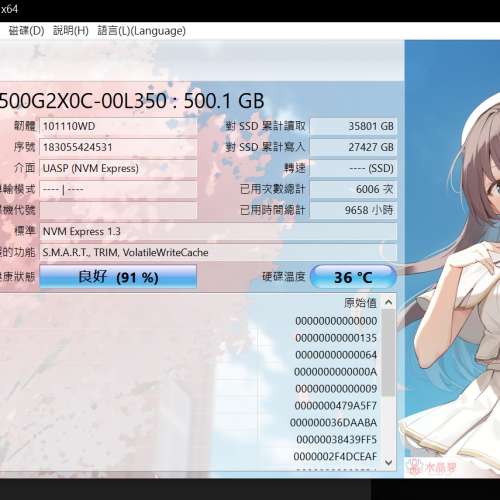Click the total reads value 35801 GB

[353, 126]
